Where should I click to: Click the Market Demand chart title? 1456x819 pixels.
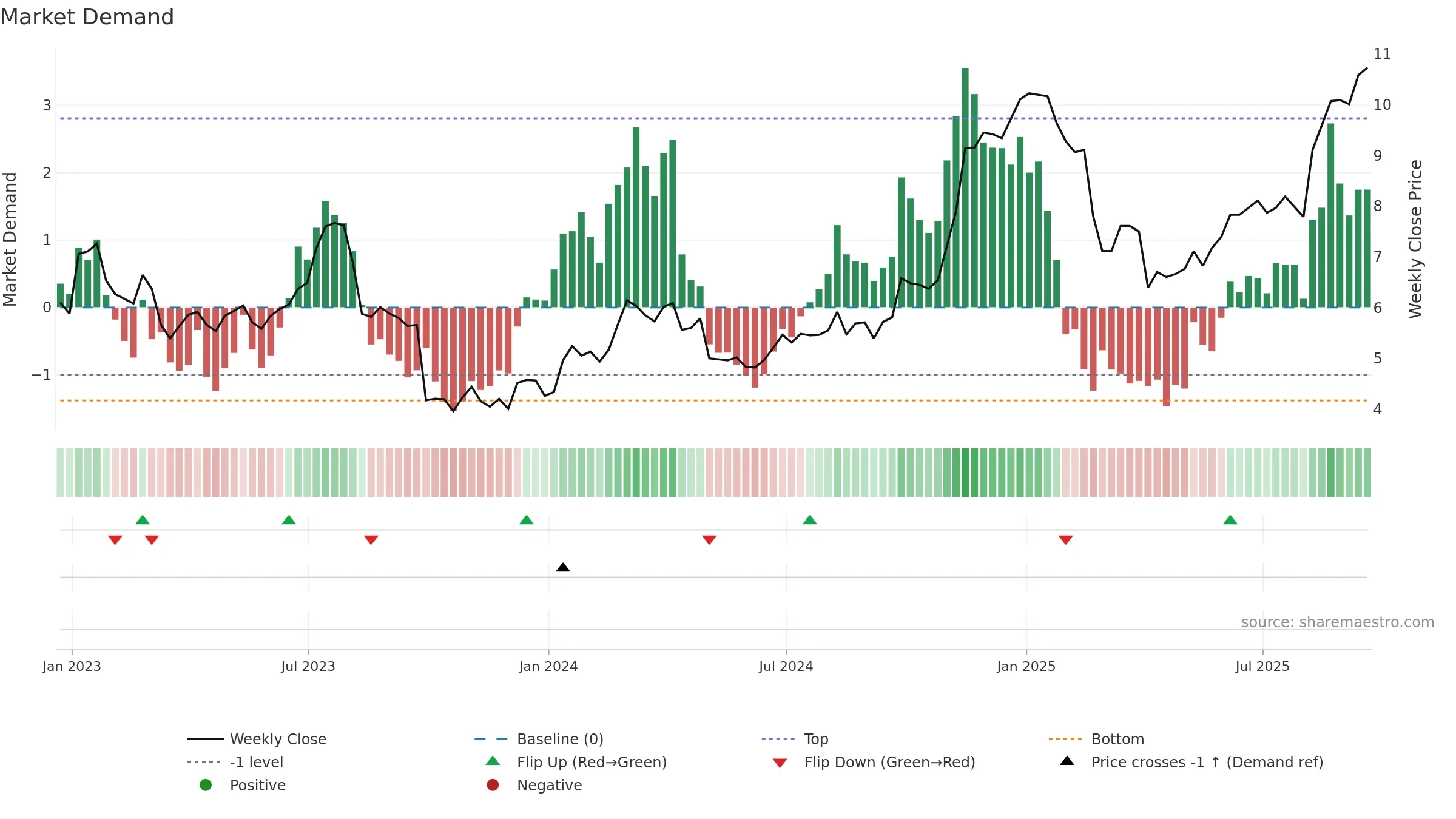click(x=87, y=17)
